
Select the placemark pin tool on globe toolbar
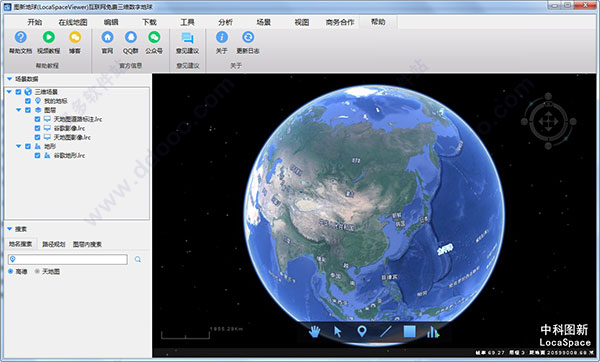click(x=362, y=331)
